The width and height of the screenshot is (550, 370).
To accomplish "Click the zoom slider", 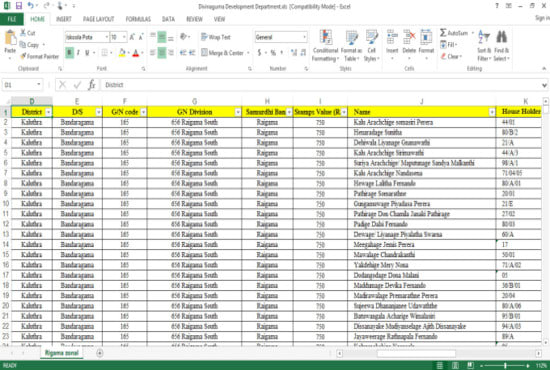I will (x=505, y=365).
